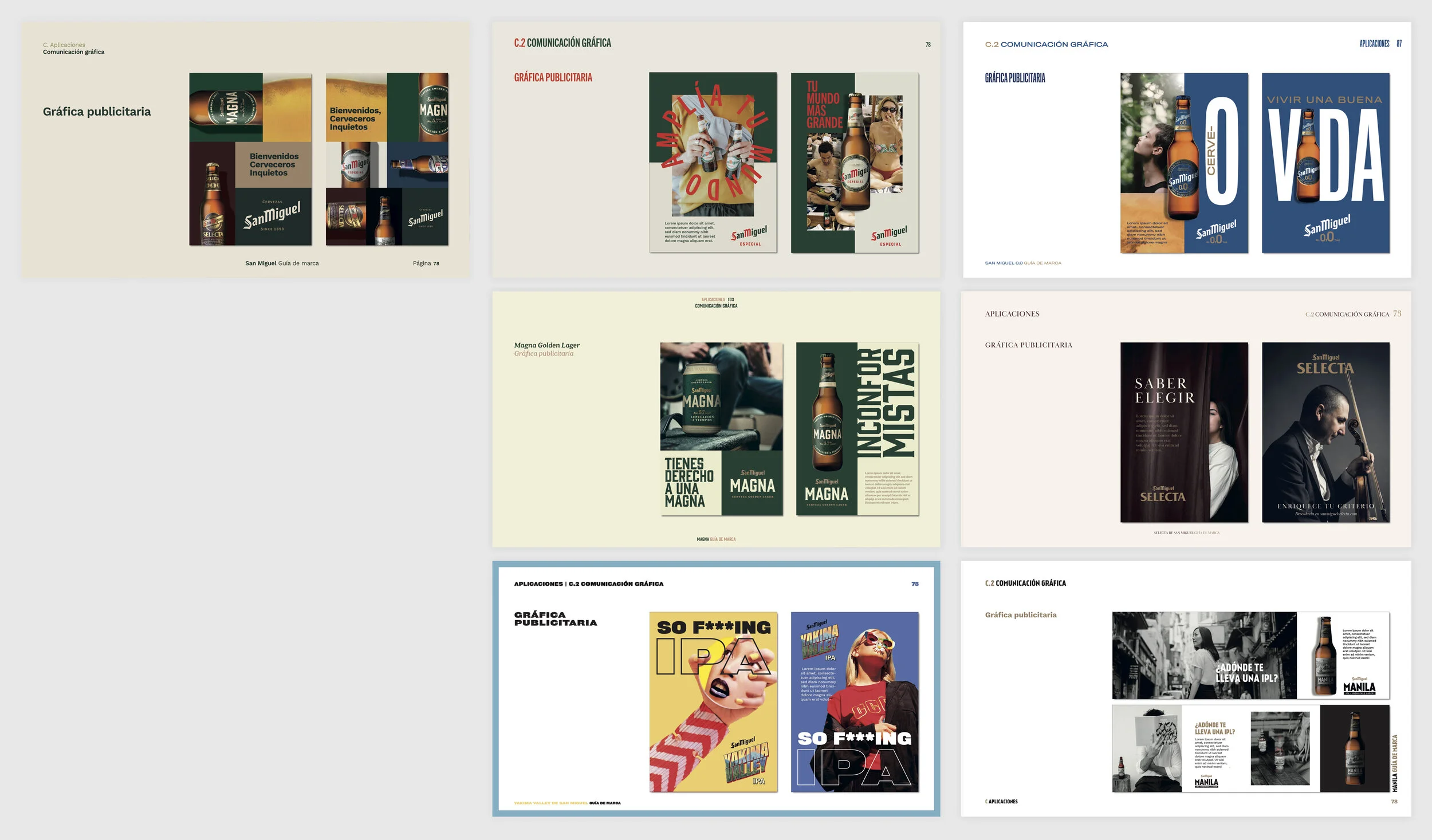Image resolution: width=1432 pixels, height=840 pixels.
Task: Click 'SAN MIGUEL 0,0 GUÍA DE MARCA' footer
Action: 1023,263
